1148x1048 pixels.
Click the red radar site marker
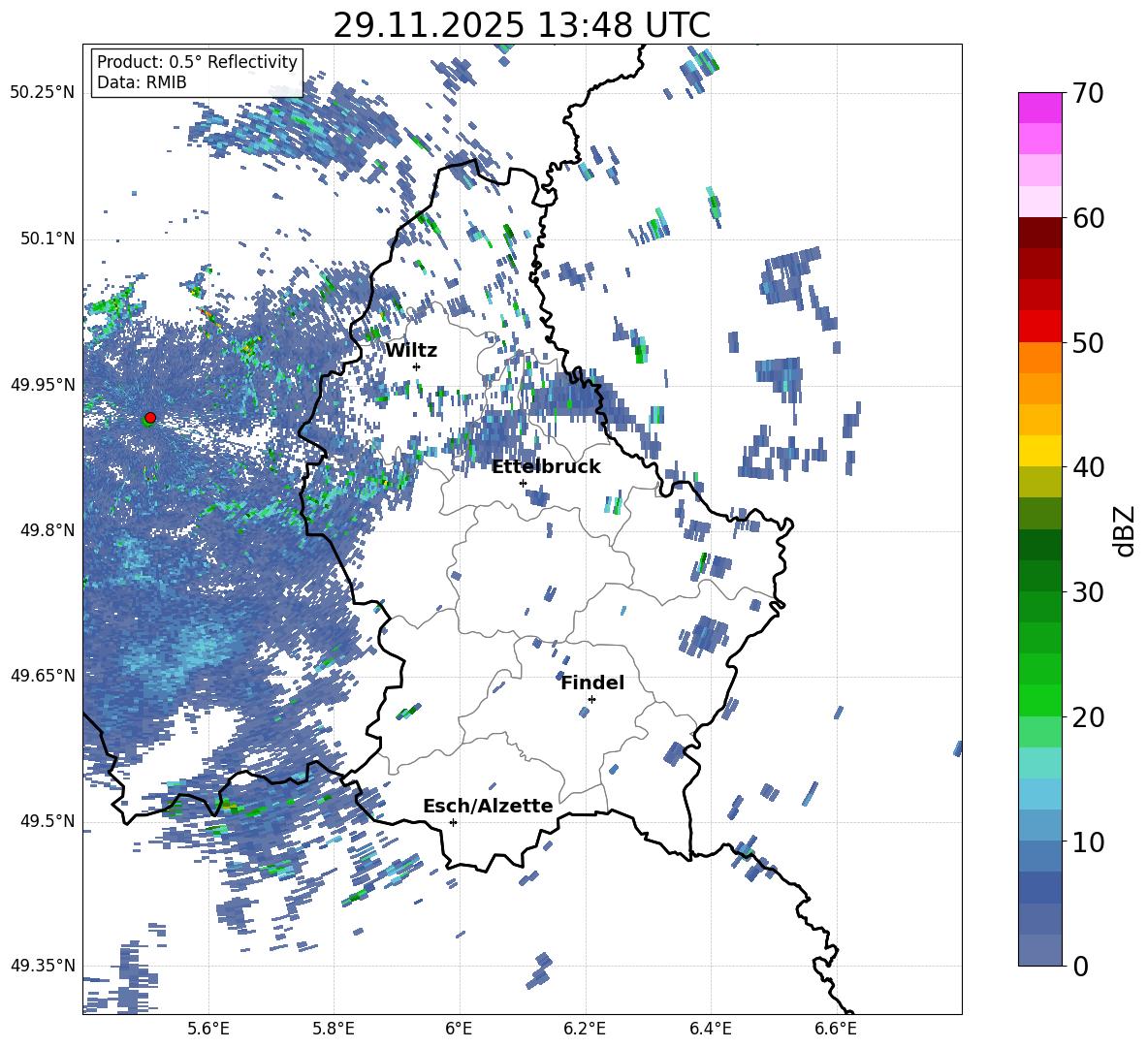tap(150, 417)
